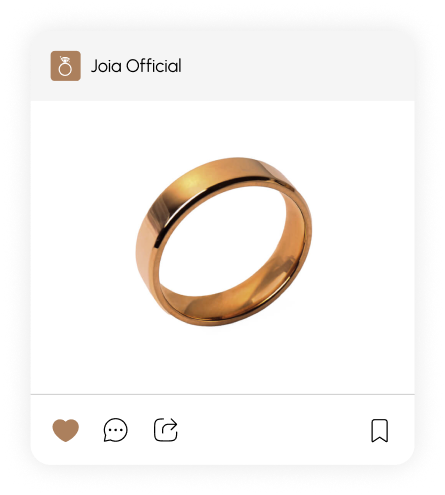
Task: Toggle the bookmark outline icon
Action: point(380,431)
